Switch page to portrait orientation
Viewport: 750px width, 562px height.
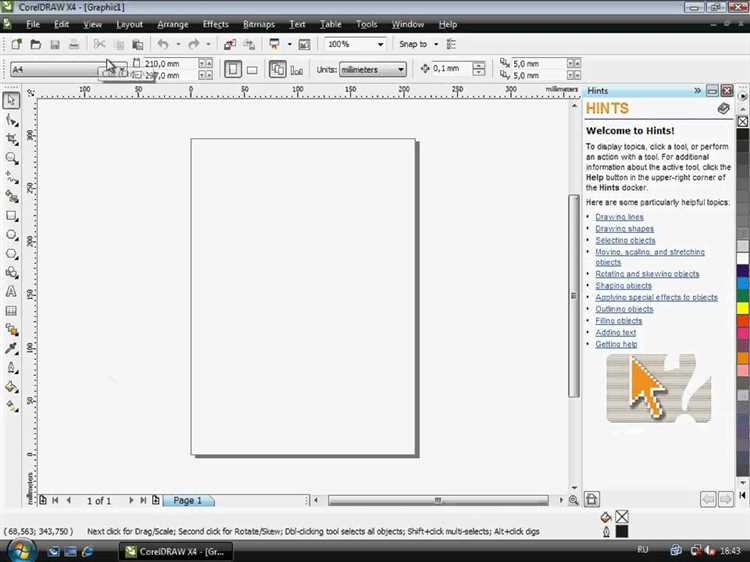233,69
